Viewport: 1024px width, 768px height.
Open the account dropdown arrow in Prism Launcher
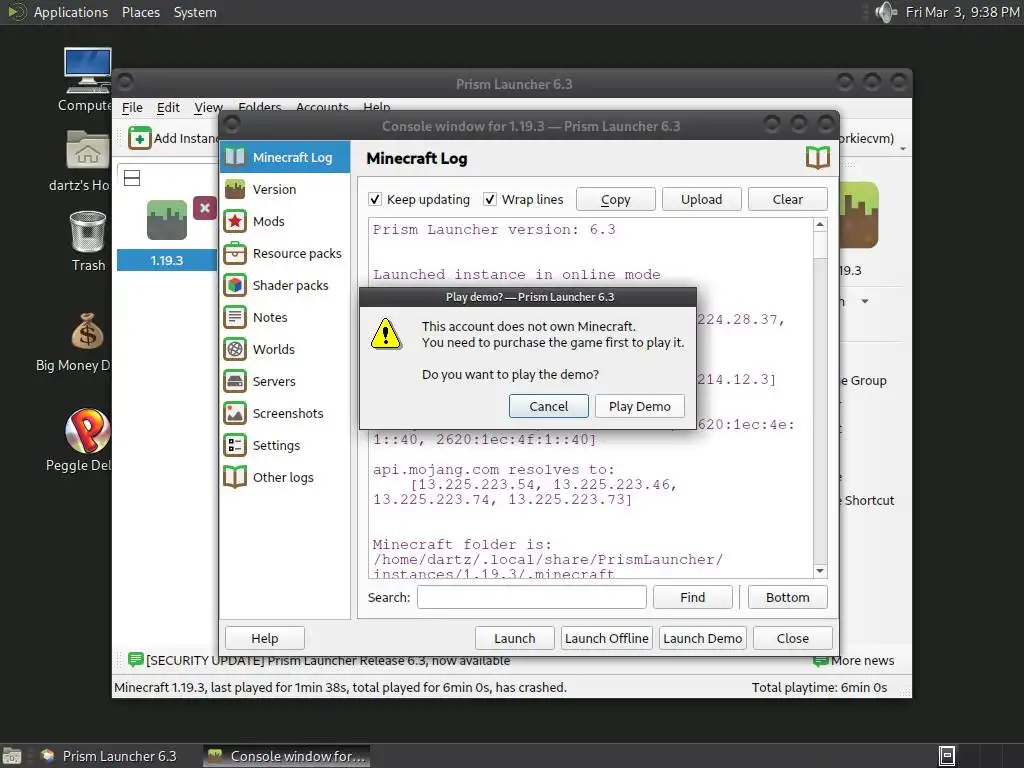903,150
